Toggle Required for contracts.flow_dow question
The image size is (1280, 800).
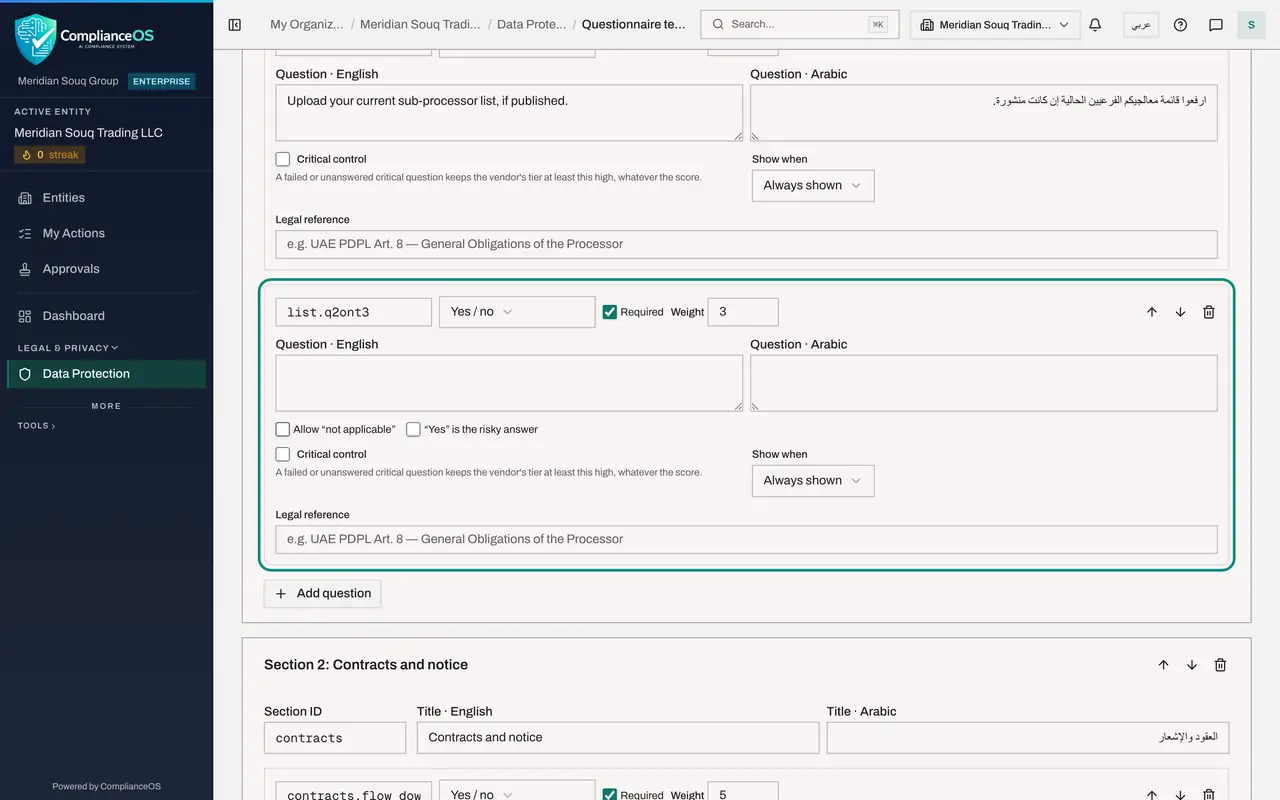tap(610, 794)
